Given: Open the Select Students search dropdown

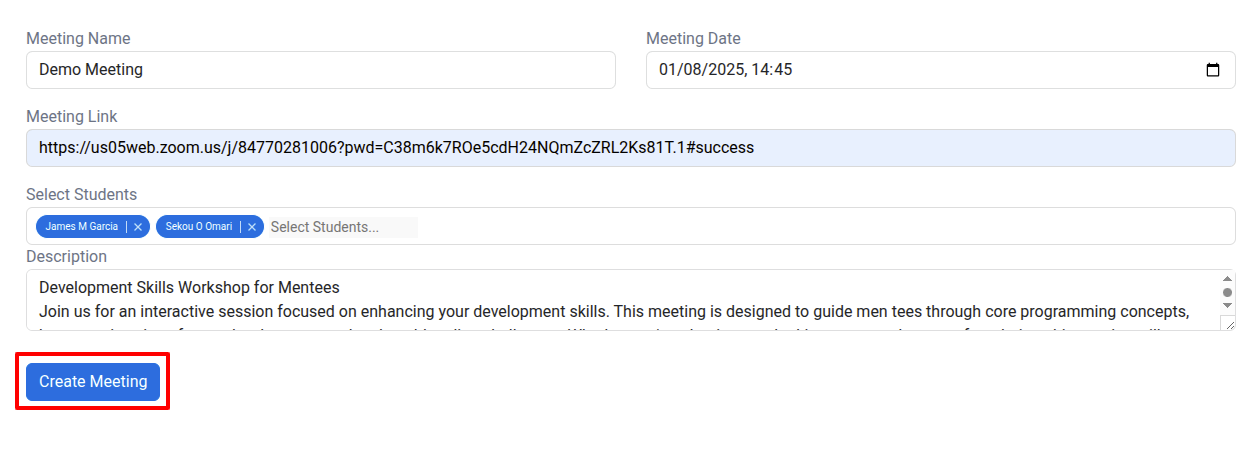Looking at the screenshot, I should pos(343,227).
